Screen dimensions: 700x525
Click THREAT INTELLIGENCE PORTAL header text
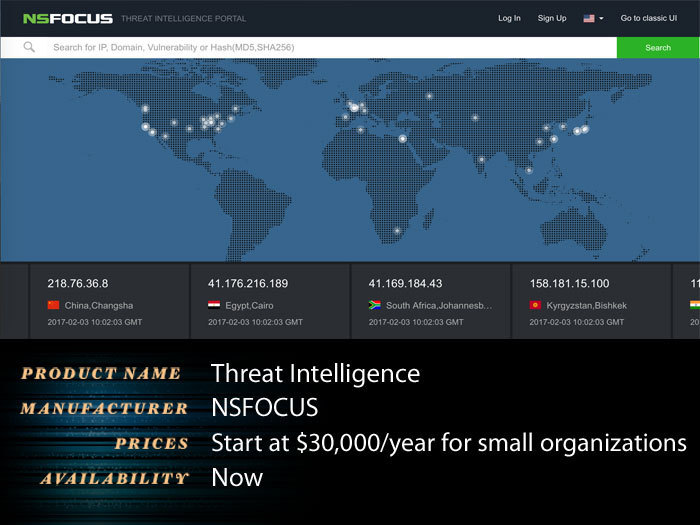point(183,19)
